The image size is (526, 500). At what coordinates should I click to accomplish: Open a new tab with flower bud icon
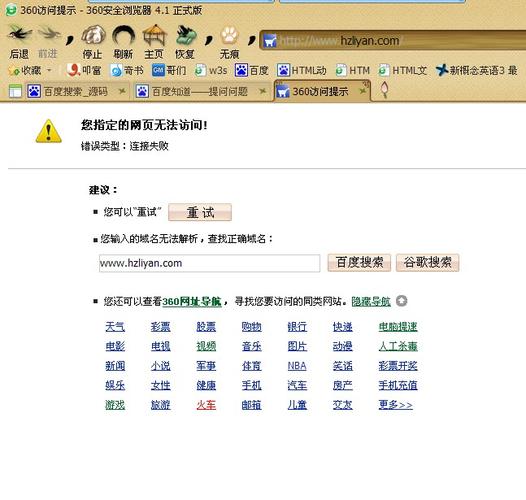(385, 90)
